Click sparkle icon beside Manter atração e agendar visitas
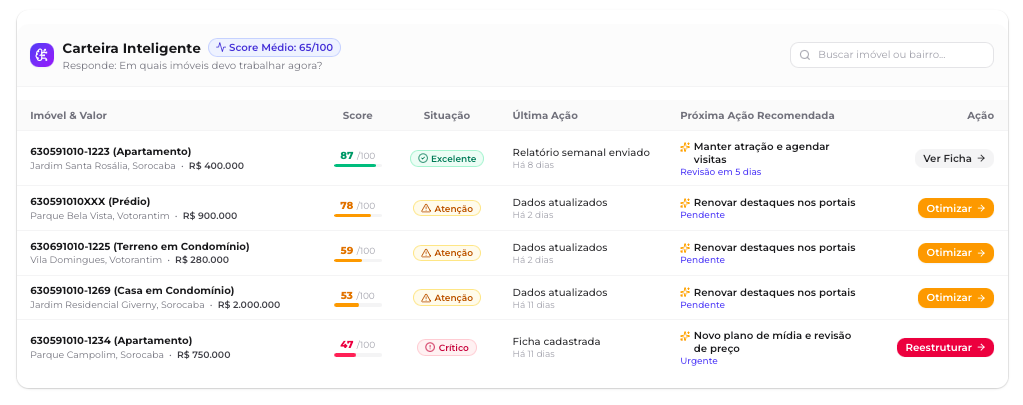Image resolution: width=1023 pixels, height=405 pixels. click(x=685, y=147)
